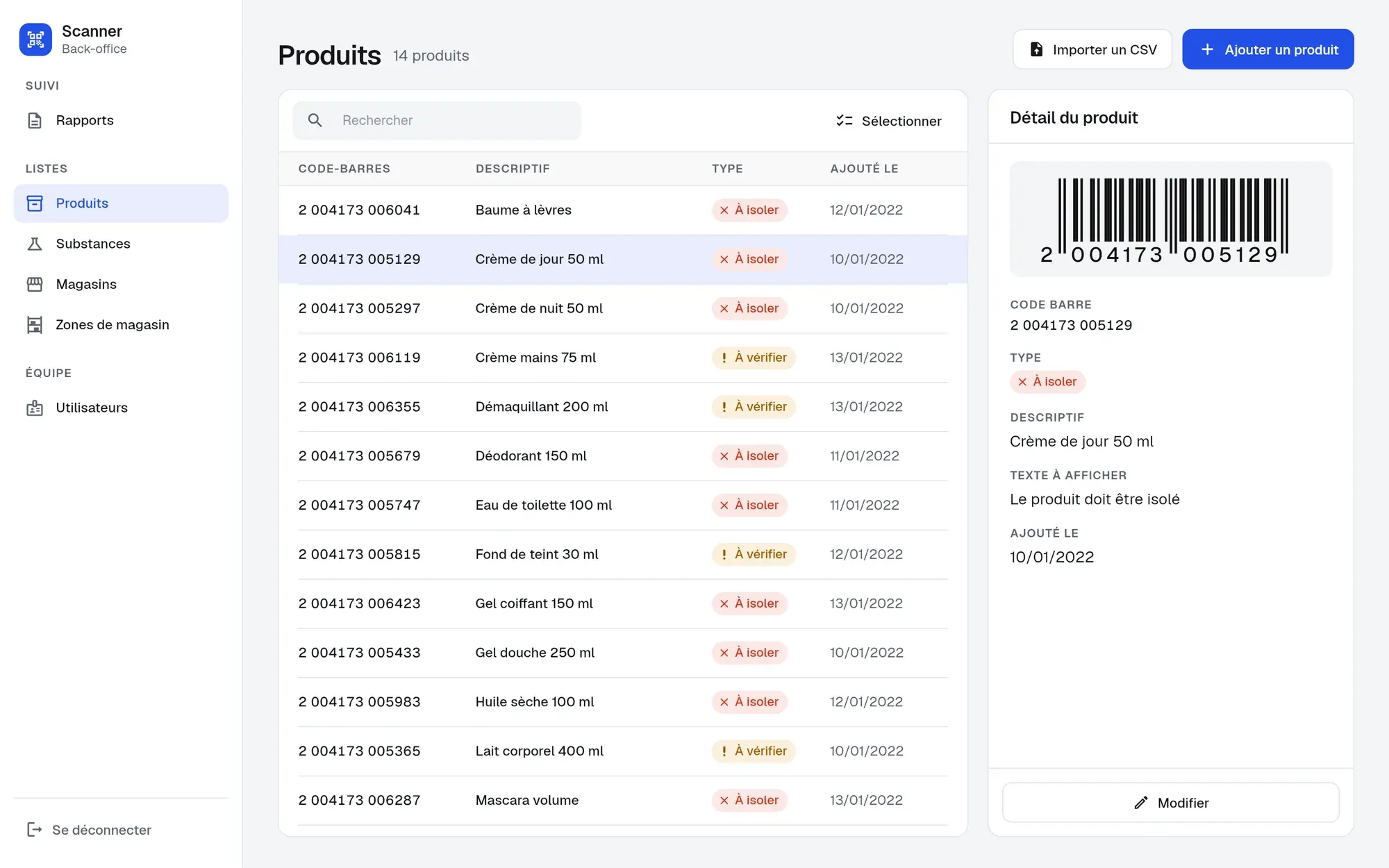Click the pencil icon on Modifier
The image size is (1389, 868).
pyautogui.click(x=1141, y=803)
